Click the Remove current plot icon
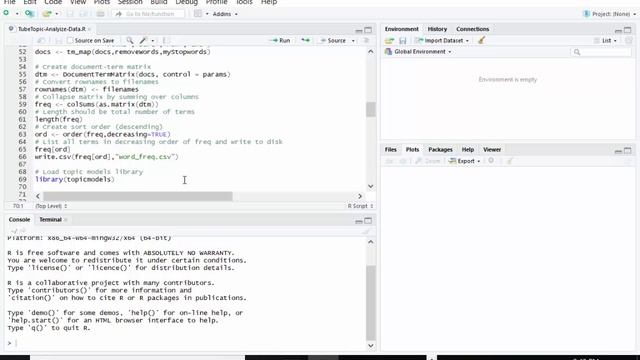The height and width of the screenshot is (360, 640). tap(491, 161)
